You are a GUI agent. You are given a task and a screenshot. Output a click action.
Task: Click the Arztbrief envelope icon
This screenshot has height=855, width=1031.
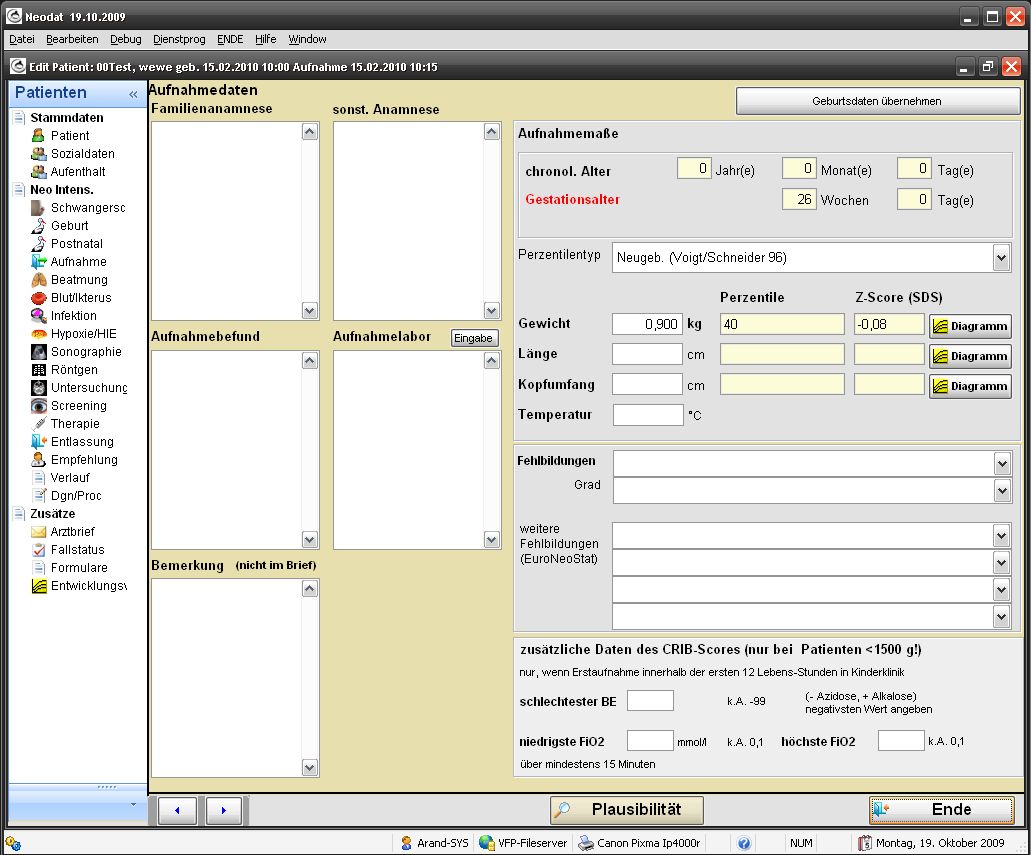(39, 532)
